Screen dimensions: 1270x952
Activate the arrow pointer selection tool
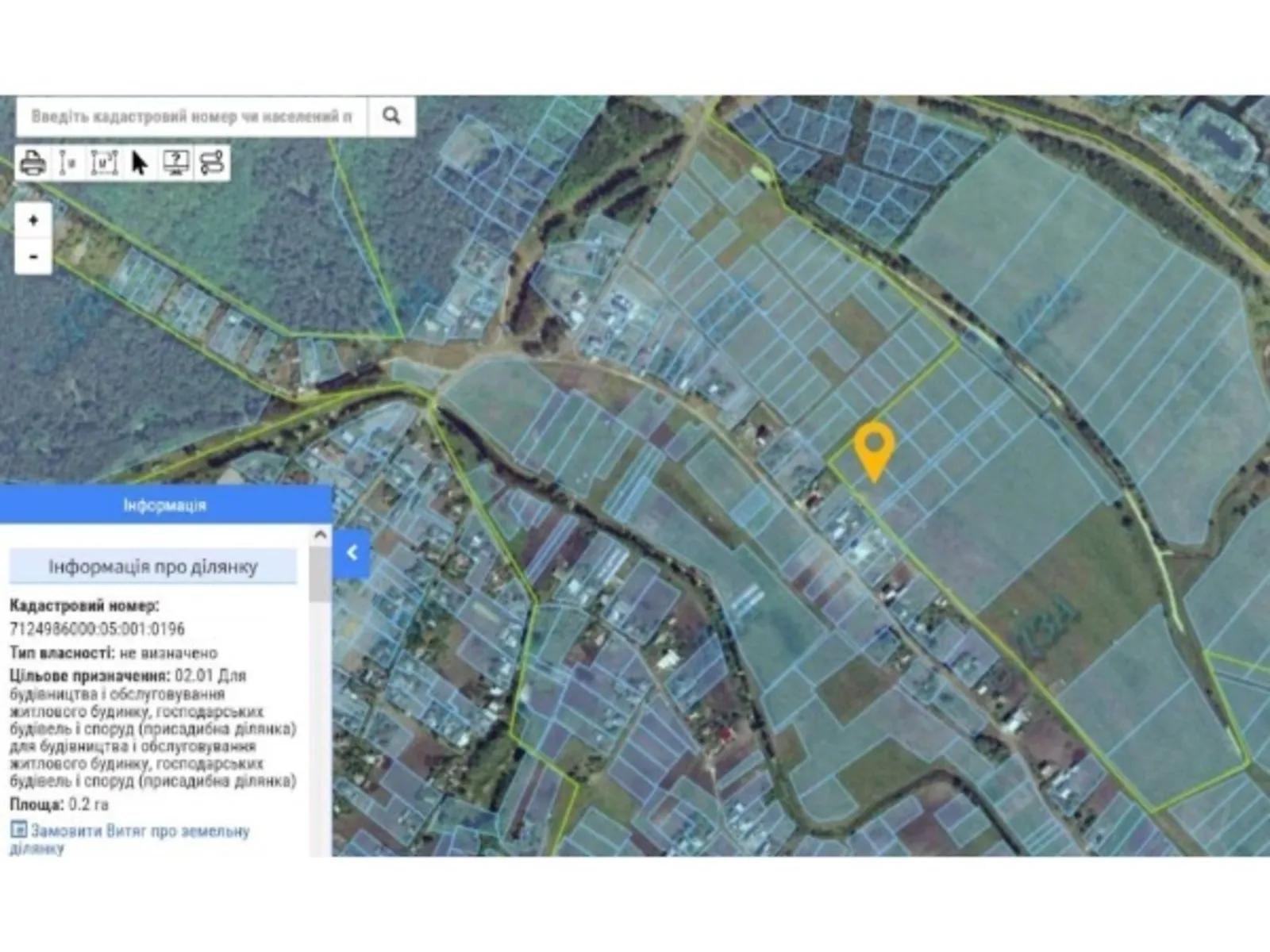point(140,163)
